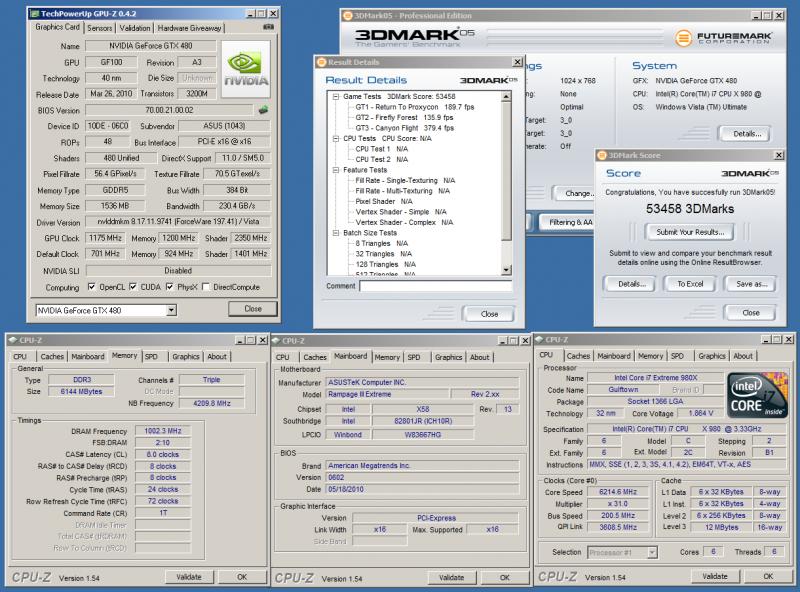Click the Intel Core i7 logo

[757, 397]
